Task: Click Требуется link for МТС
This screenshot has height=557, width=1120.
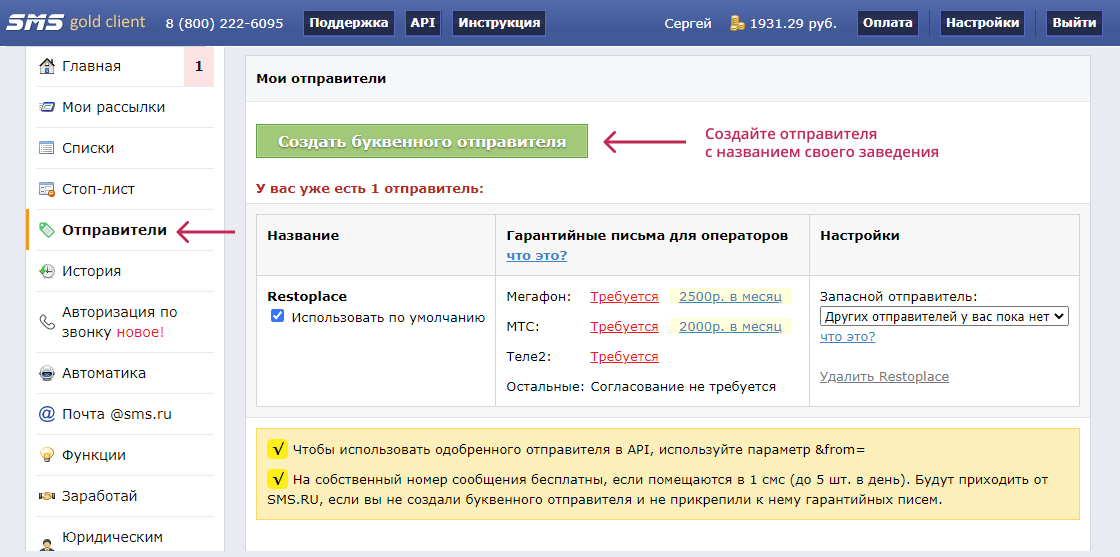Action: pyautogui.click(x=624, y=326)
